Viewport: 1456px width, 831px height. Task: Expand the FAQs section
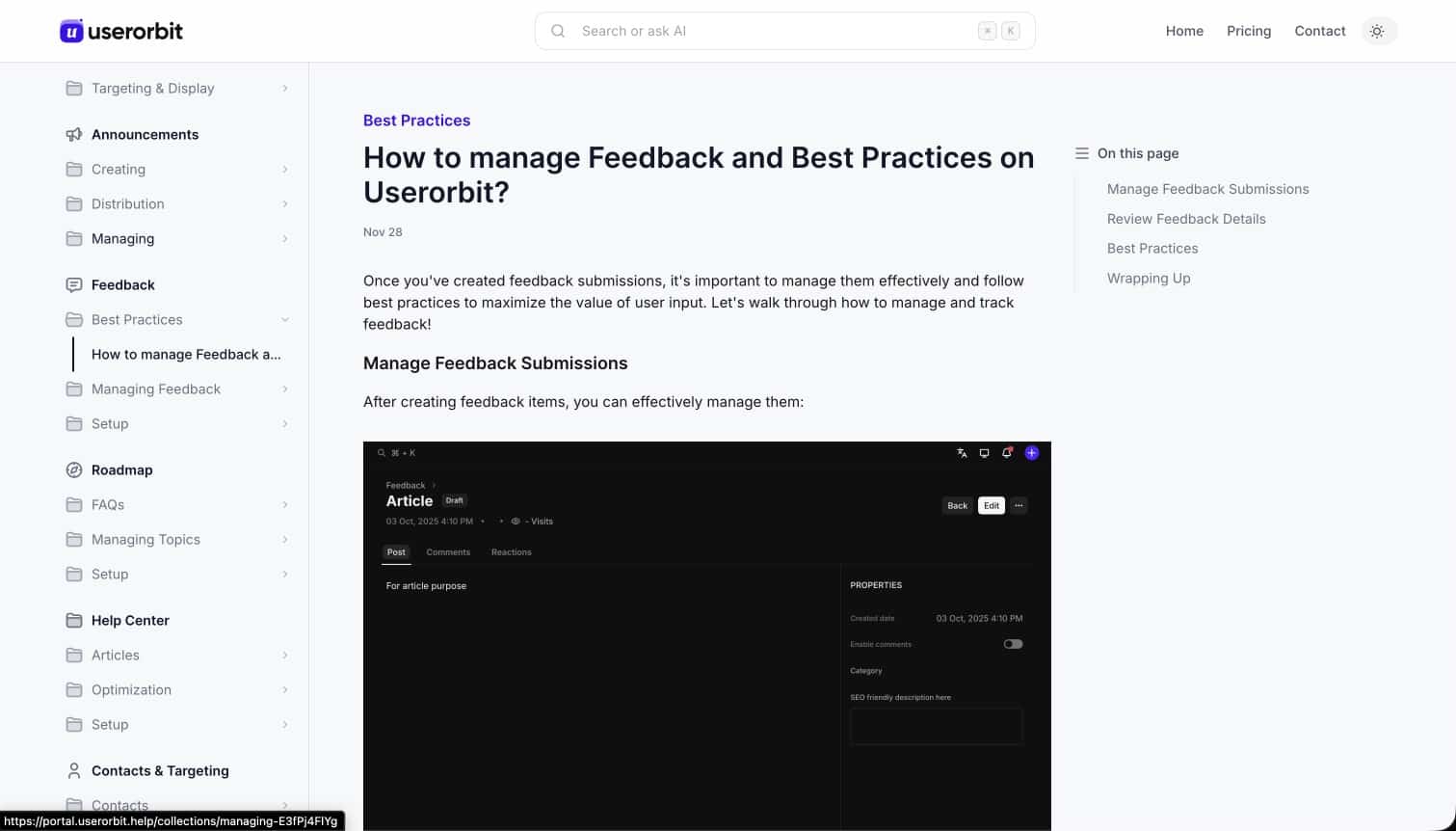(x=285, y=504)
